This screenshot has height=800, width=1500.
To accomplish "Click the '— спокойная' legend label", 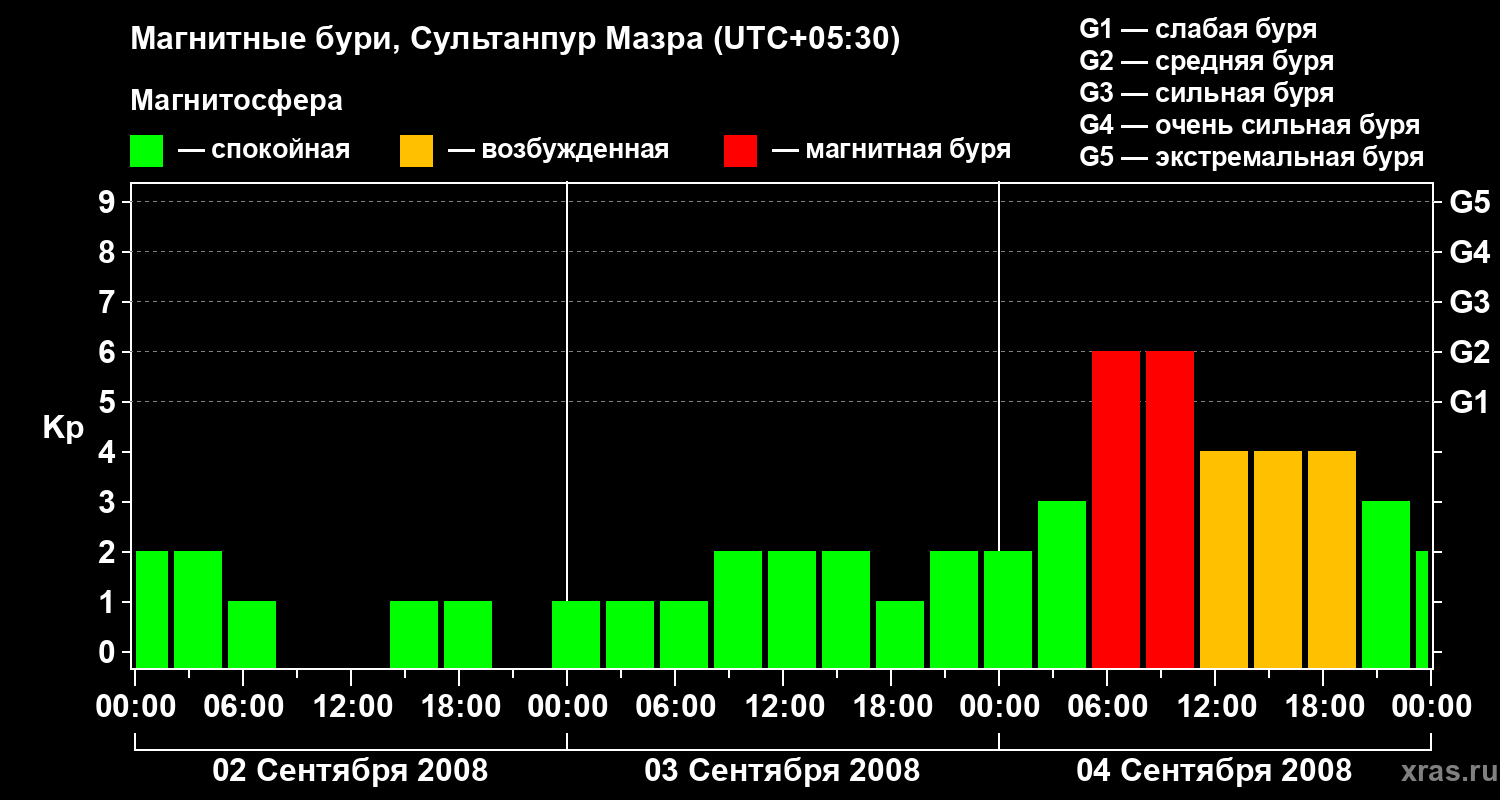I will 264,151.
